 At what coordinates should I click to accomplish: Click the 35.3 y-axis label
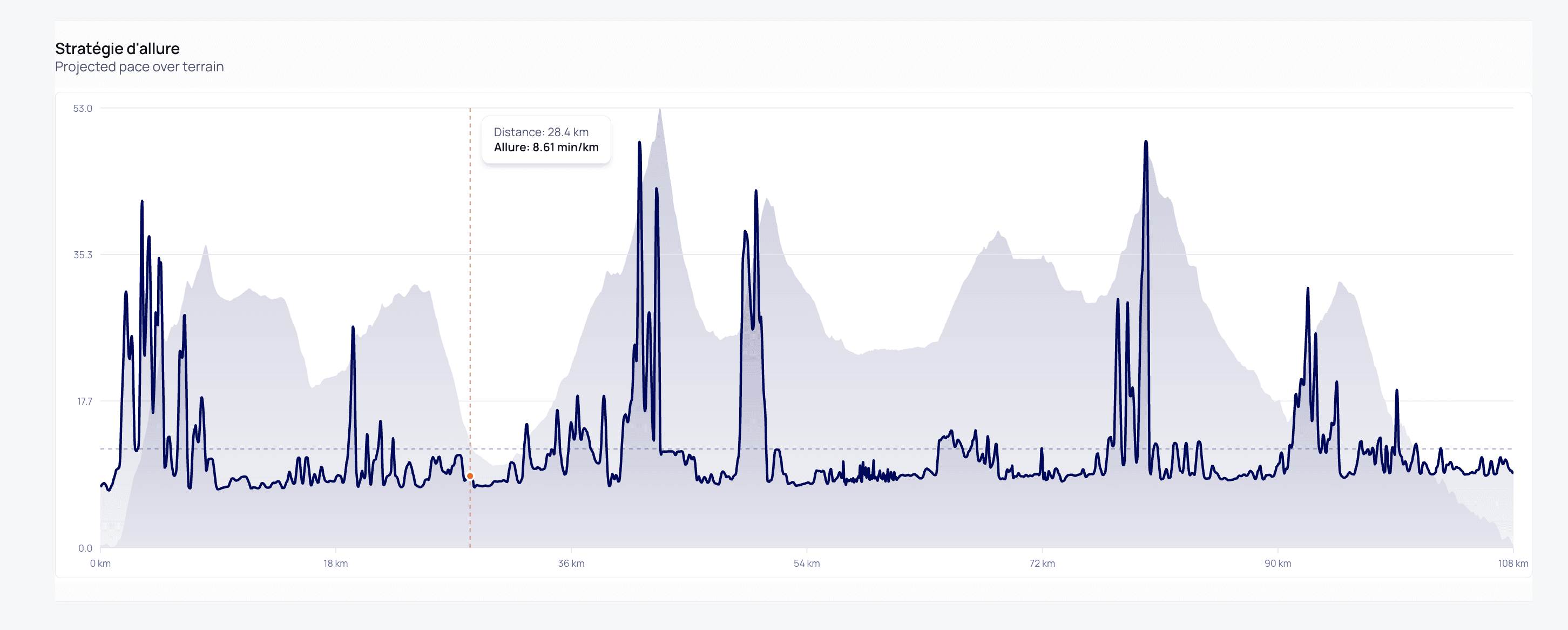pos(83,254)
